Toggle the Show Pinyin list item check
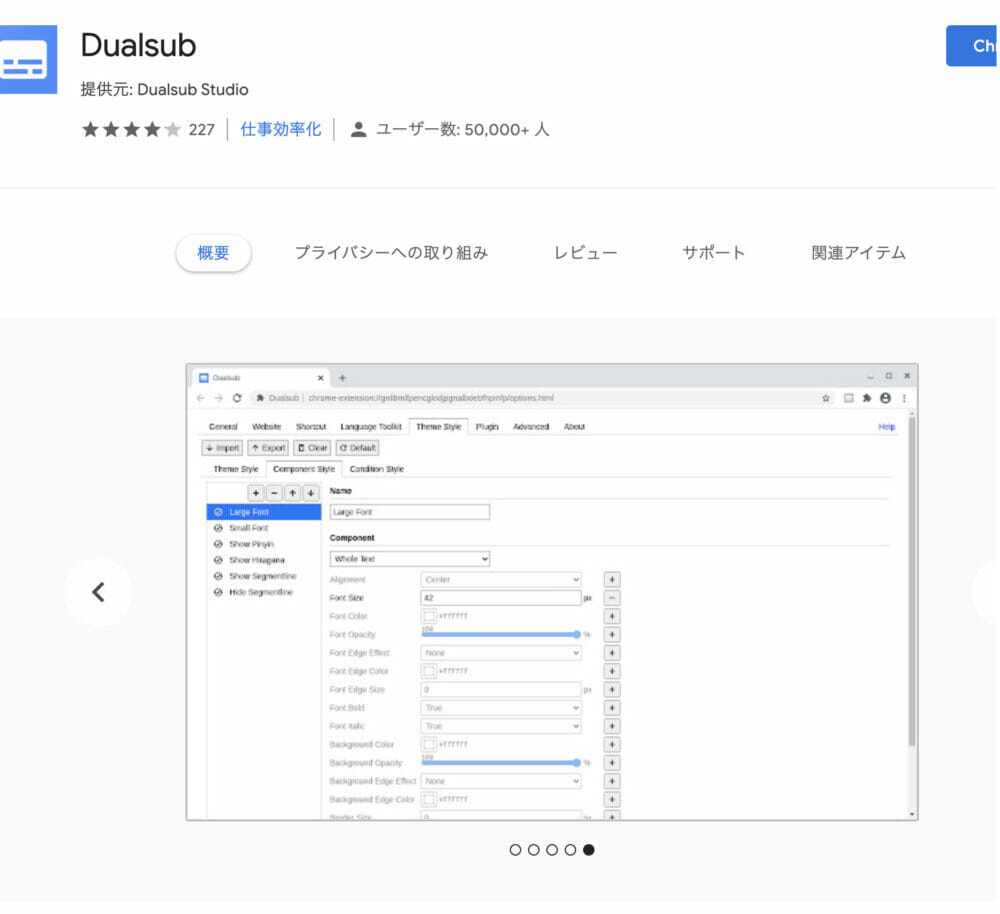This screenshot has width=1000, height=914. pos(218,544)
